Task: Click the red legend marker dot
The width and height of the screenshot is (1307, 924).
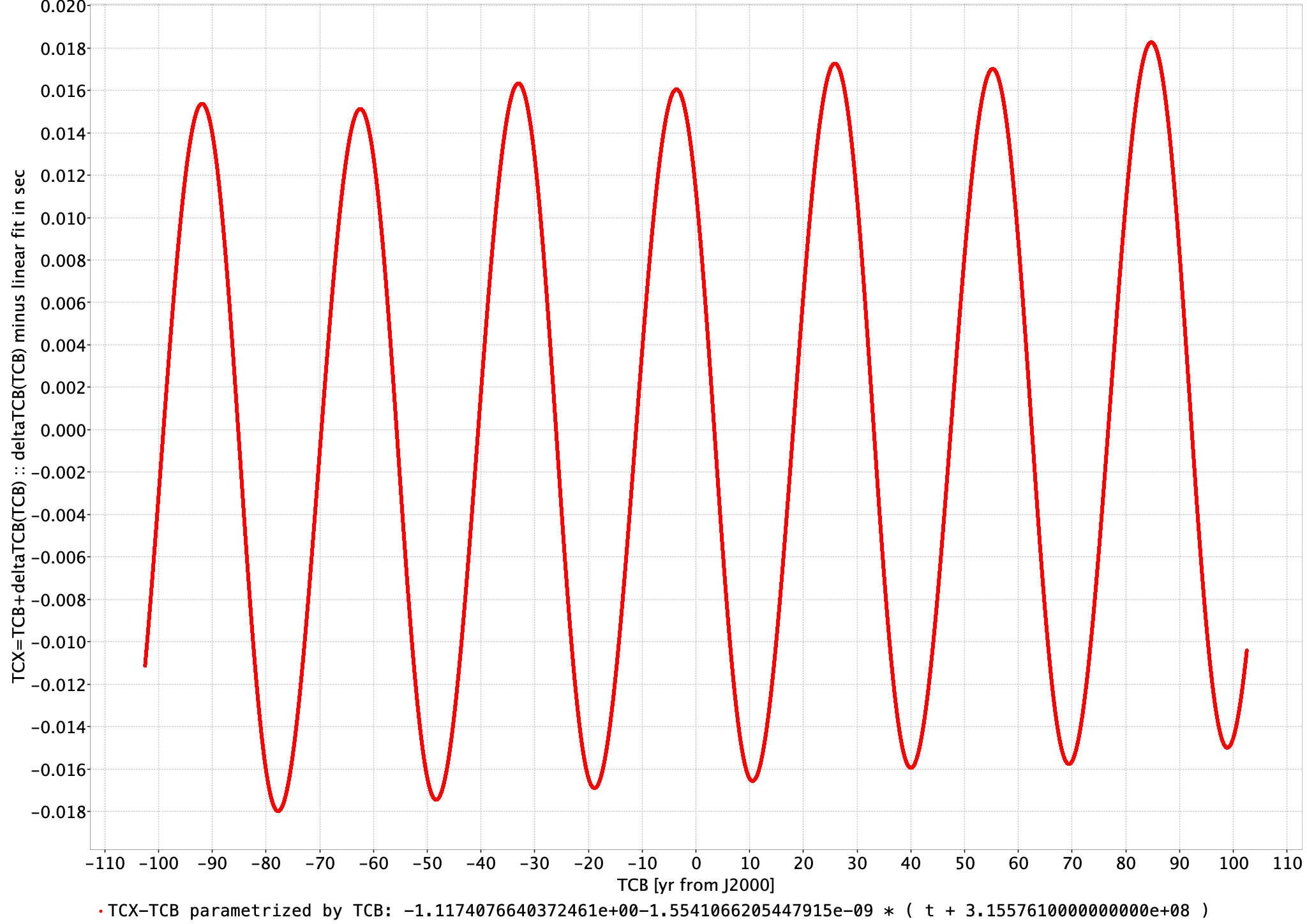Action: [x=101, y=911]
